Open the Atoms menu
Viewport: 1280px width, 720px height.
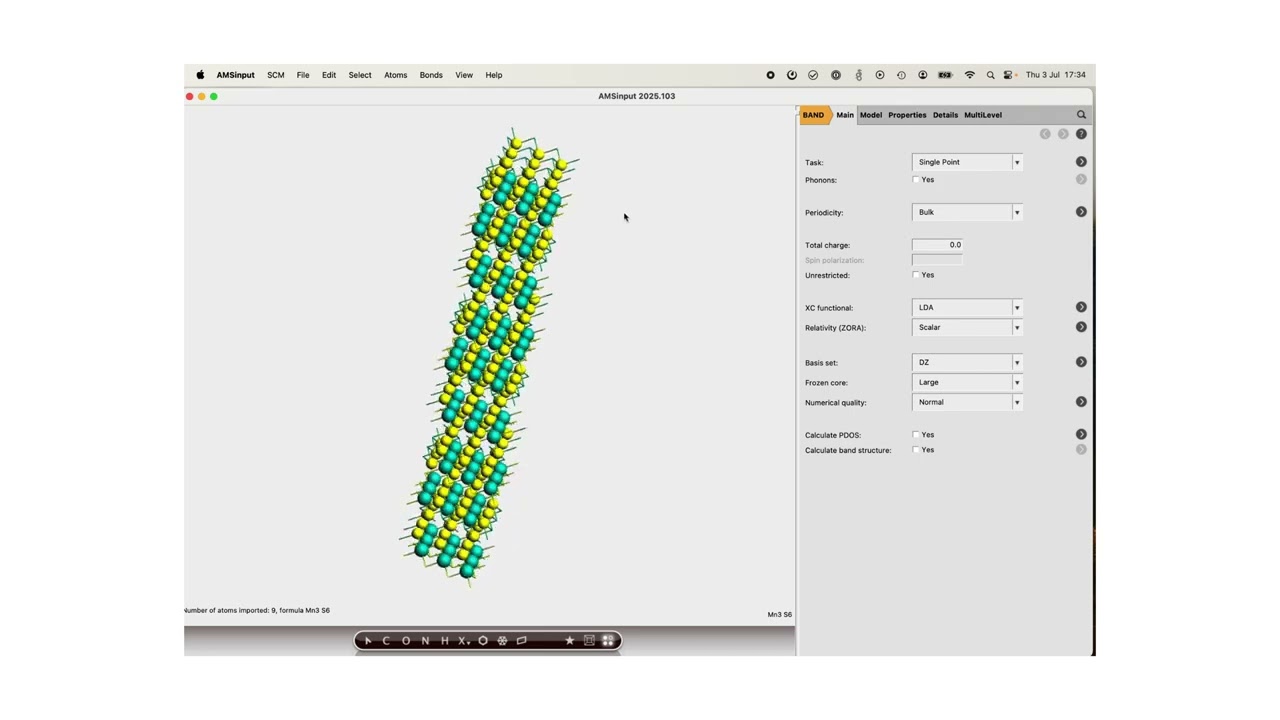[x=396, y=75]
